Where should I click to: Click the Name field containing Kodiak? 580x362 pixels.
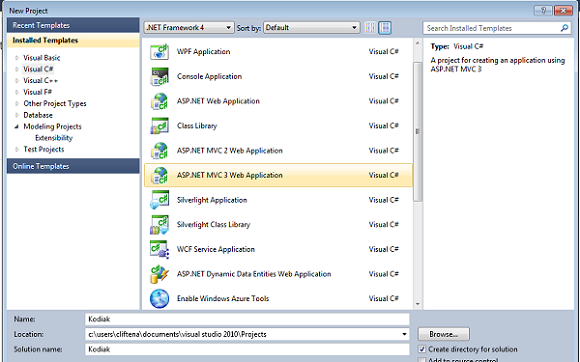pyautogui.click(x=247, y=319)
